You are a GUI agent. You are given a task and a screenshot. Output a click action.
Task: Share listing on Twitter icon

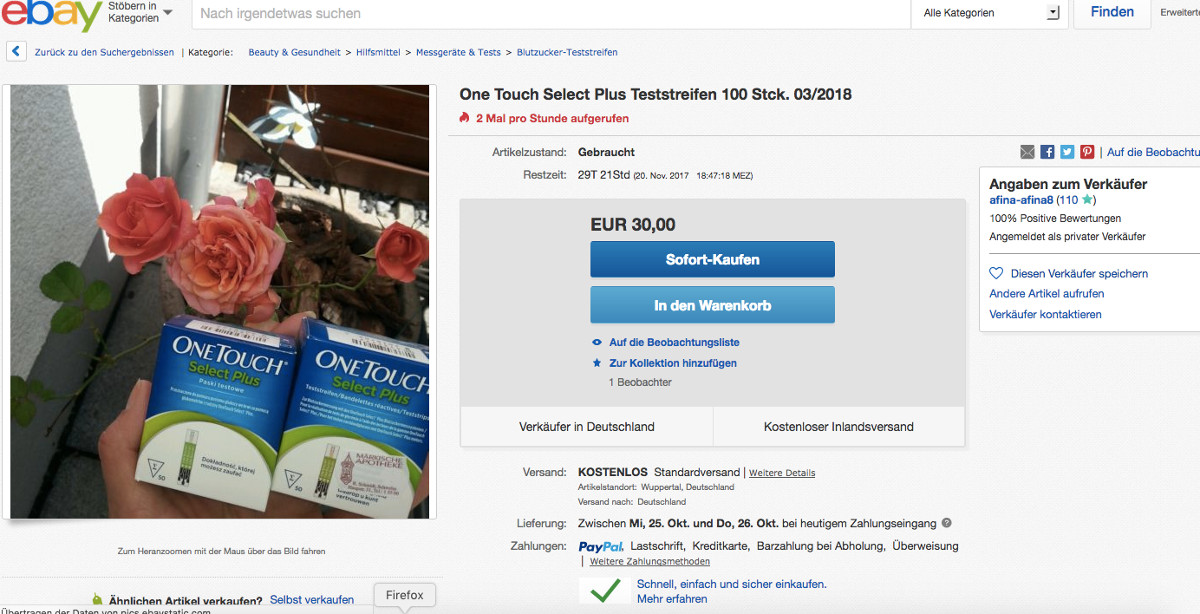[x=1067, y=152]
